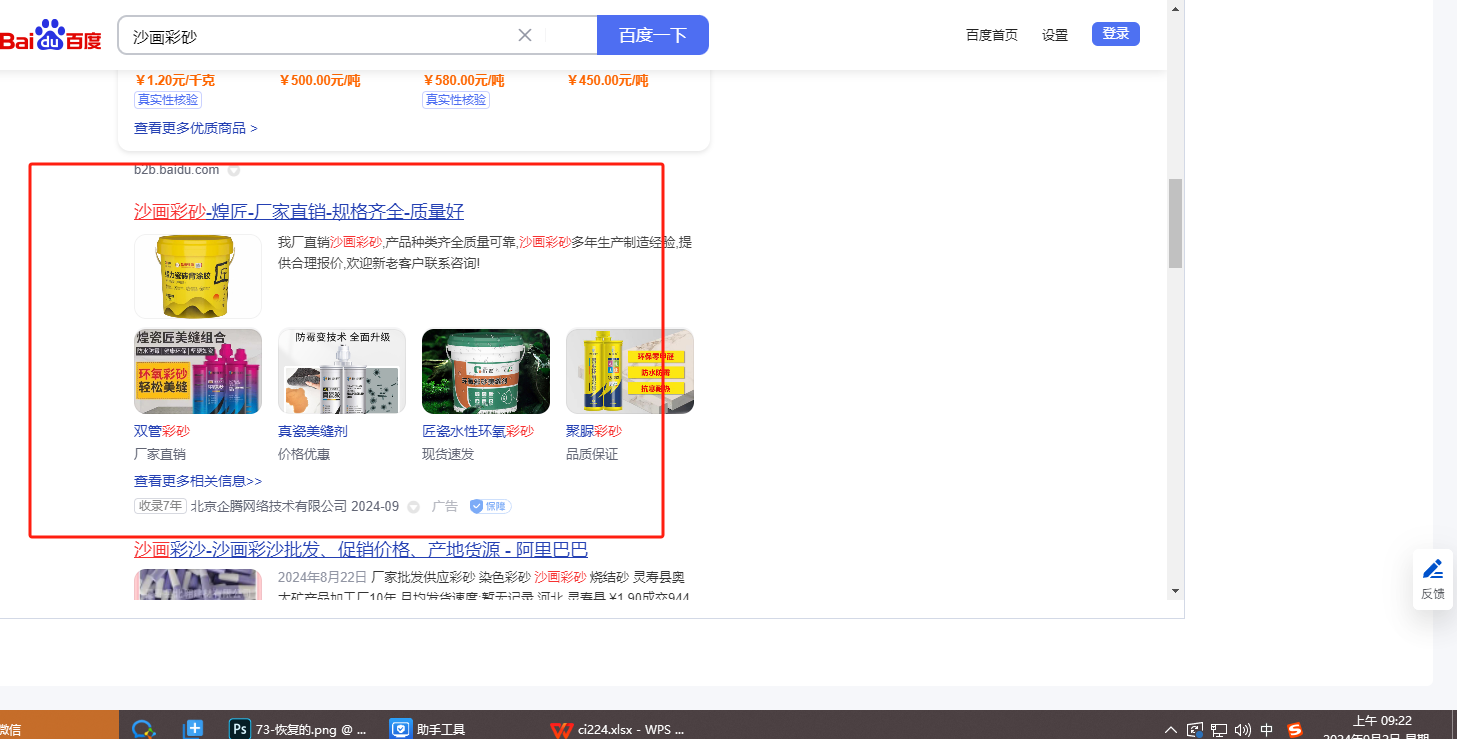The image size is (1457, 739).
Task: Click the 价格优惠 caption under 真瓷美缝剂
Action: pyautogui.click(x=304, y=454)
